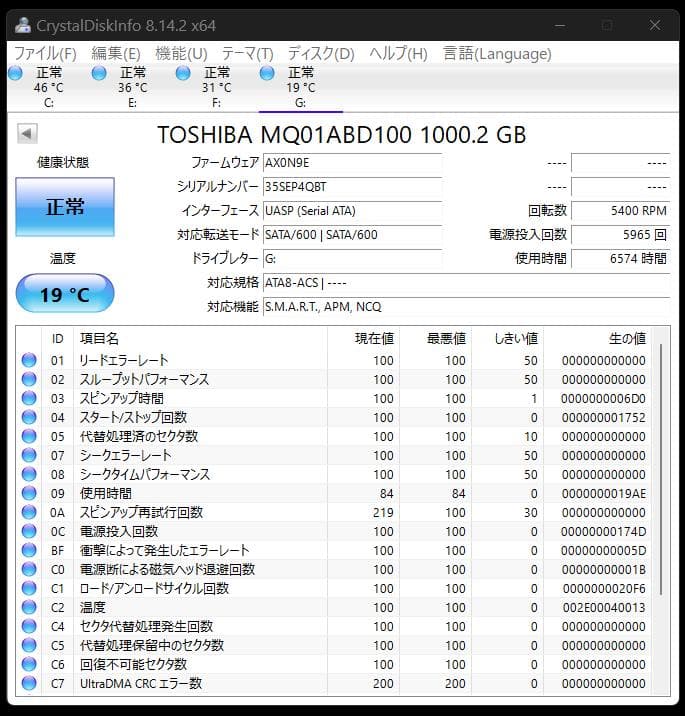Click the status icon for 09 使用時間
This screenshot has height=716, width=685.
click(29, 493)
